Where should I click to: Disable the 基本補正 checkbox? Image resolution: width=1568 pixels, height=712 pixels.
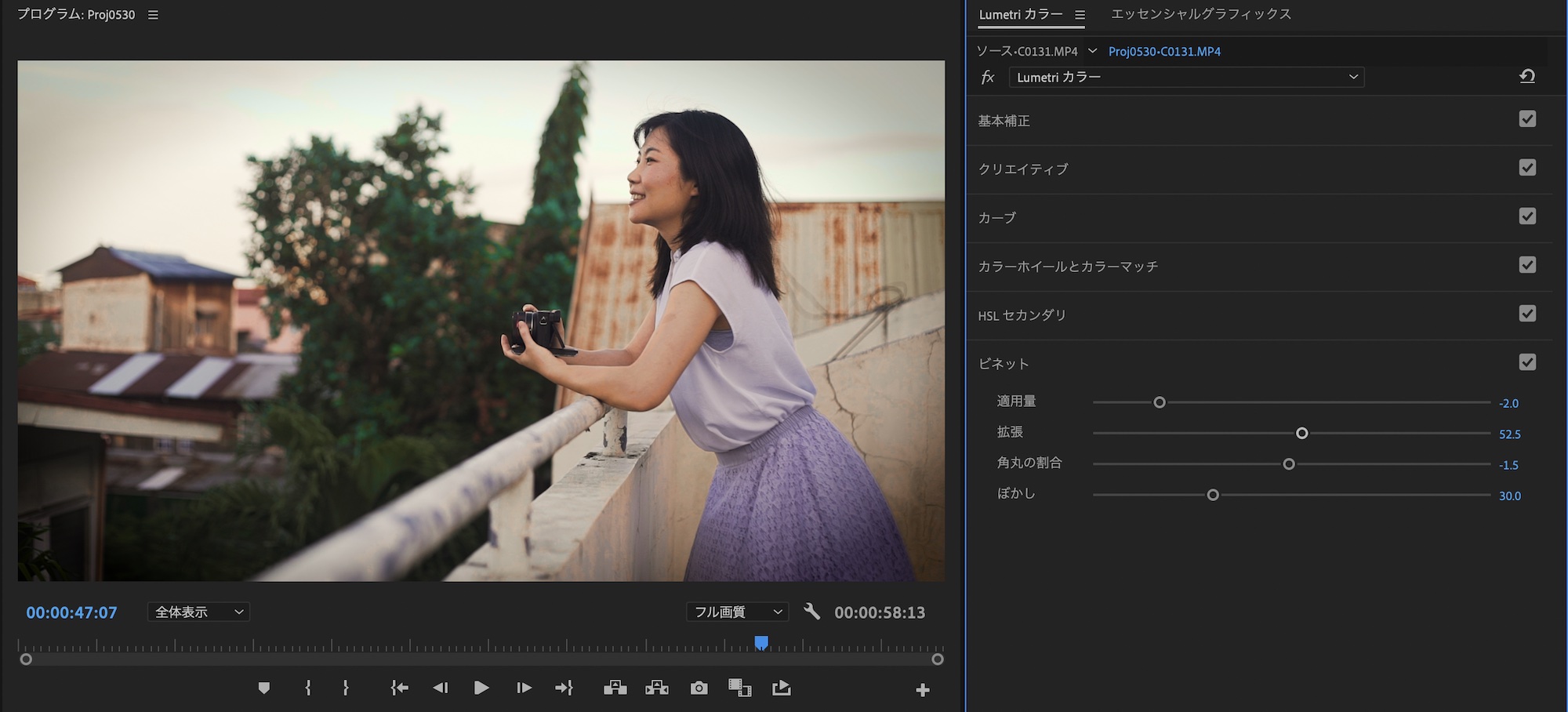pyautogui.click(x=1527, y=119)
